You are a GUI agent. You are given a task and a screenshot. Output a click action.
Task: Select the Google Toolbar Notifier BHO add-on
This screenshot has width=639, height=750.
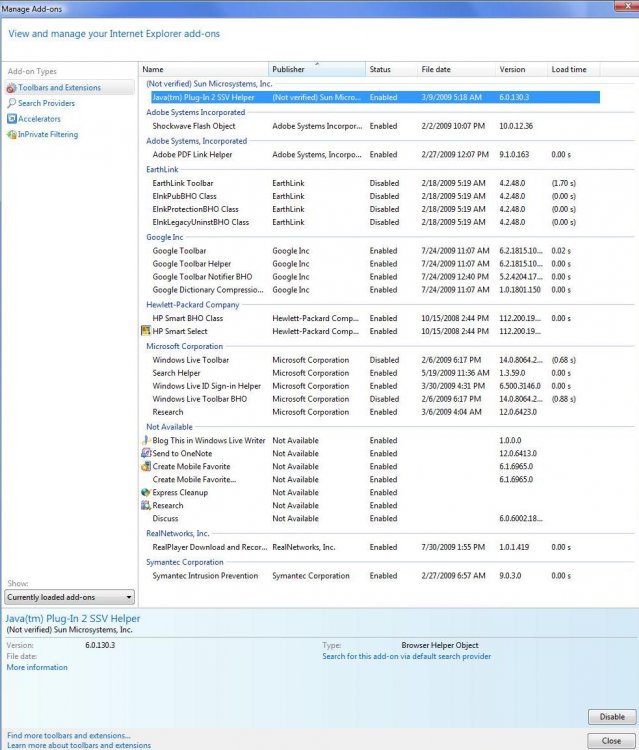tap(202, 276)
